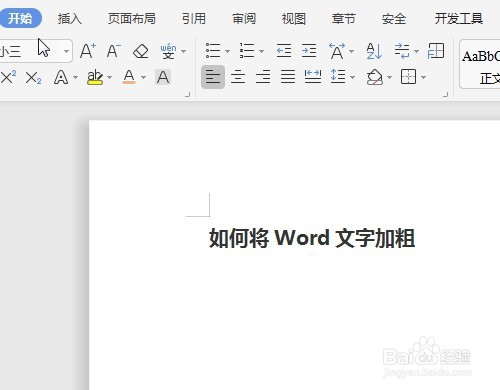Expand the text effects dropdown arrow
The height and width of the screenshot is (390, 500).
point(76,77)
